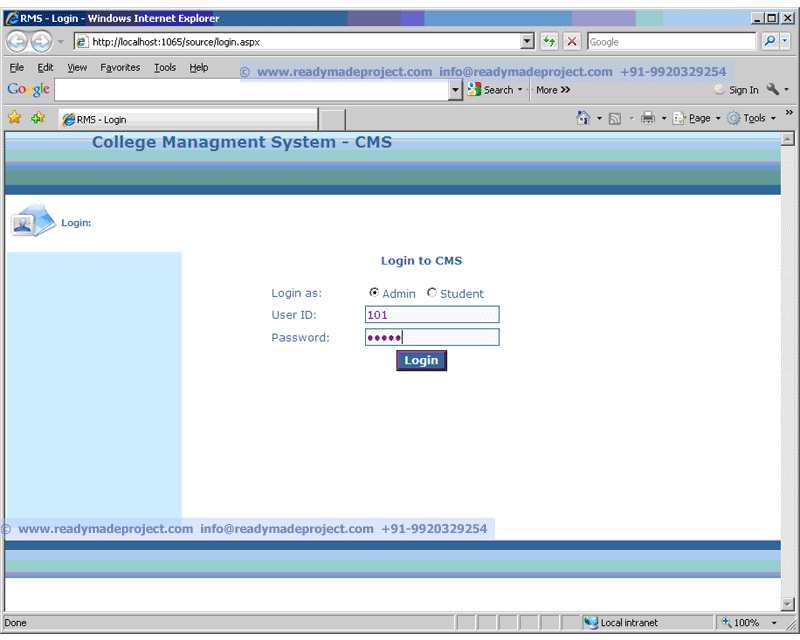The image size is (800, 640).
Task: Click the 'Login to CMS' title text
Action: click(421, 261)
